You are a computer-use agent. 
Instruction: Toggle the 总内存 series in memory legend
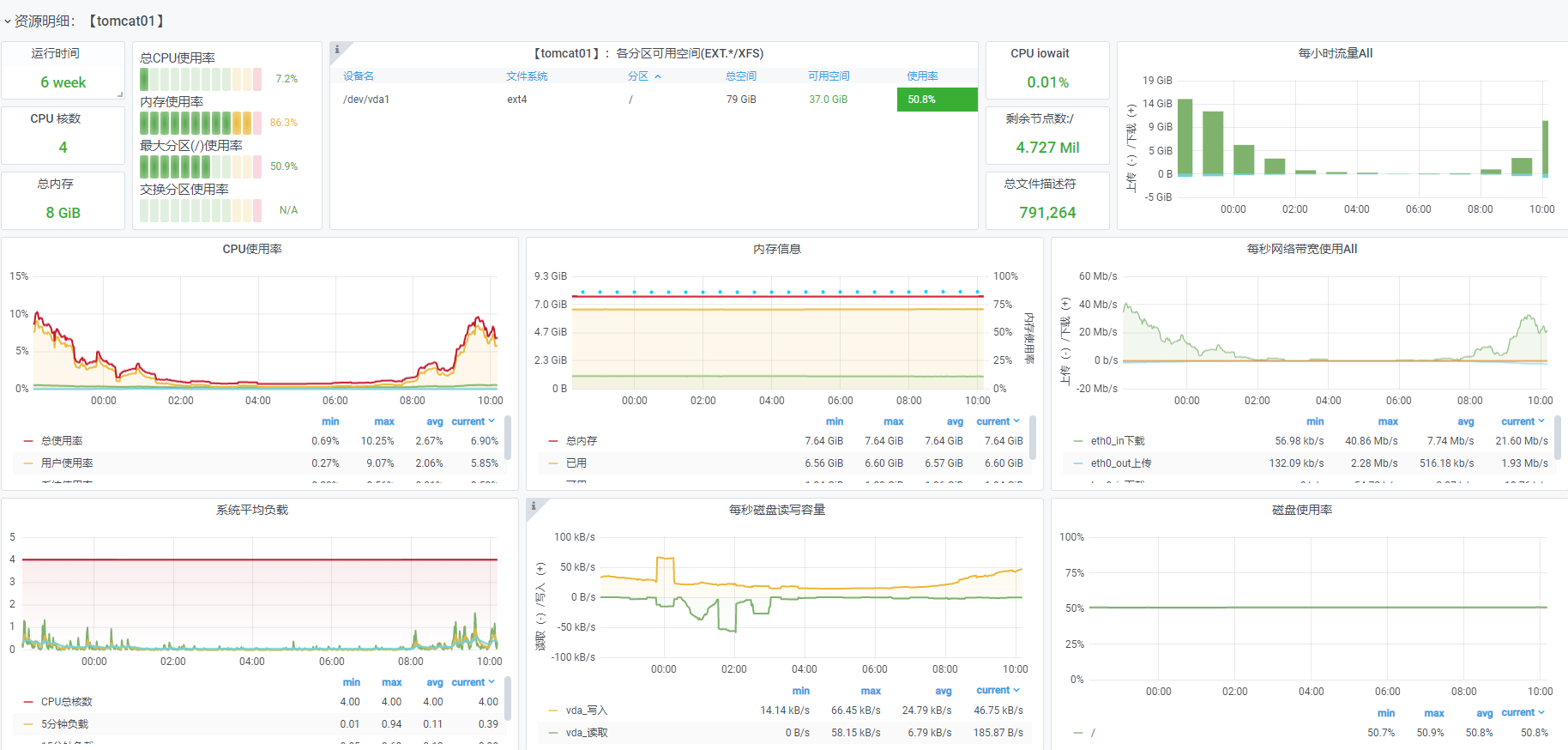pos(582,441)
